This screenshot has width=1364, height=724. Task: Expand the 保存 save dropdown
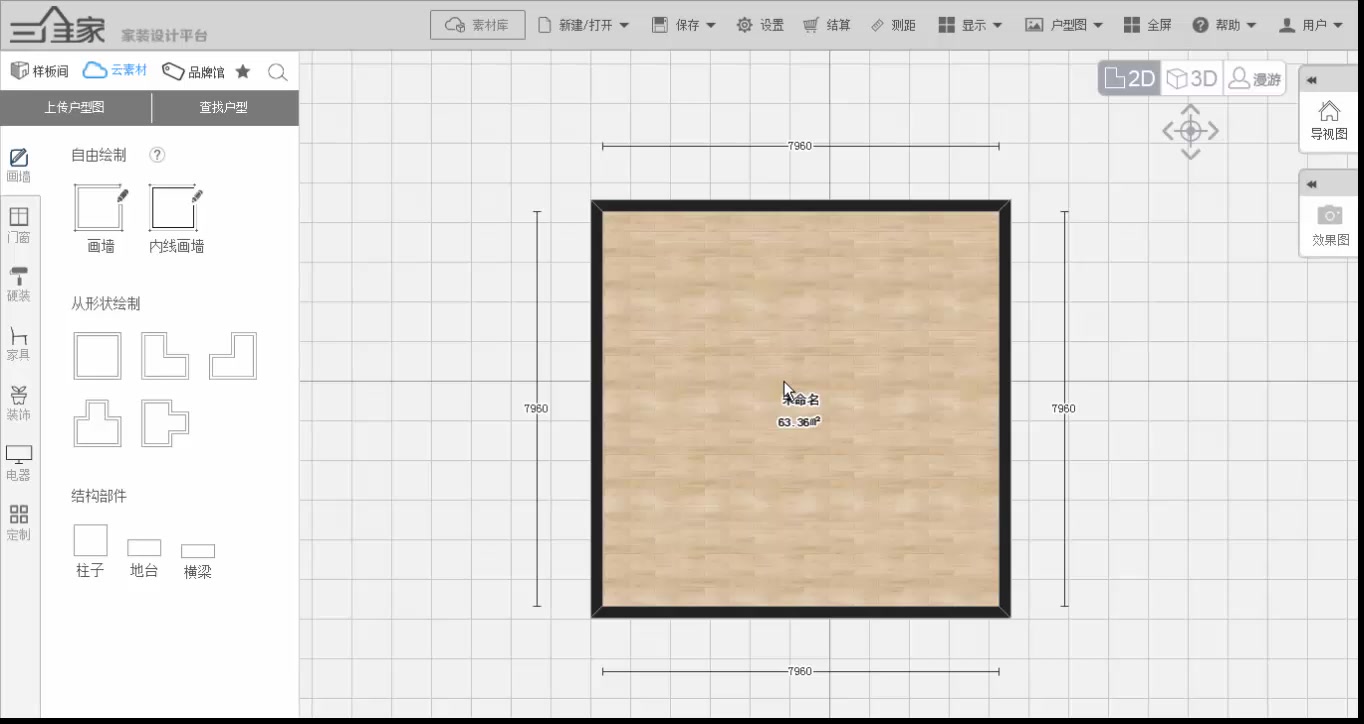pyautogui.click(x=684, y=25)
